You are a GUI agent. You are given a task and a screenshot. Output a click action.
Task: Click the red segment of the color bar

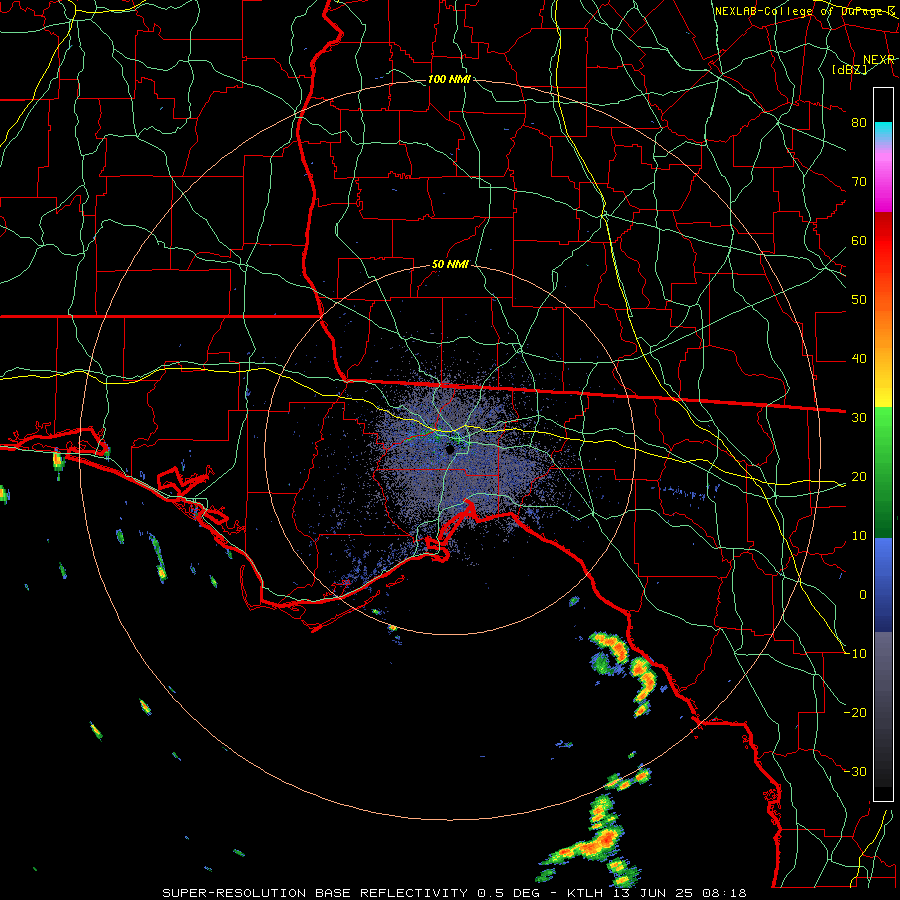pos(883,247)
